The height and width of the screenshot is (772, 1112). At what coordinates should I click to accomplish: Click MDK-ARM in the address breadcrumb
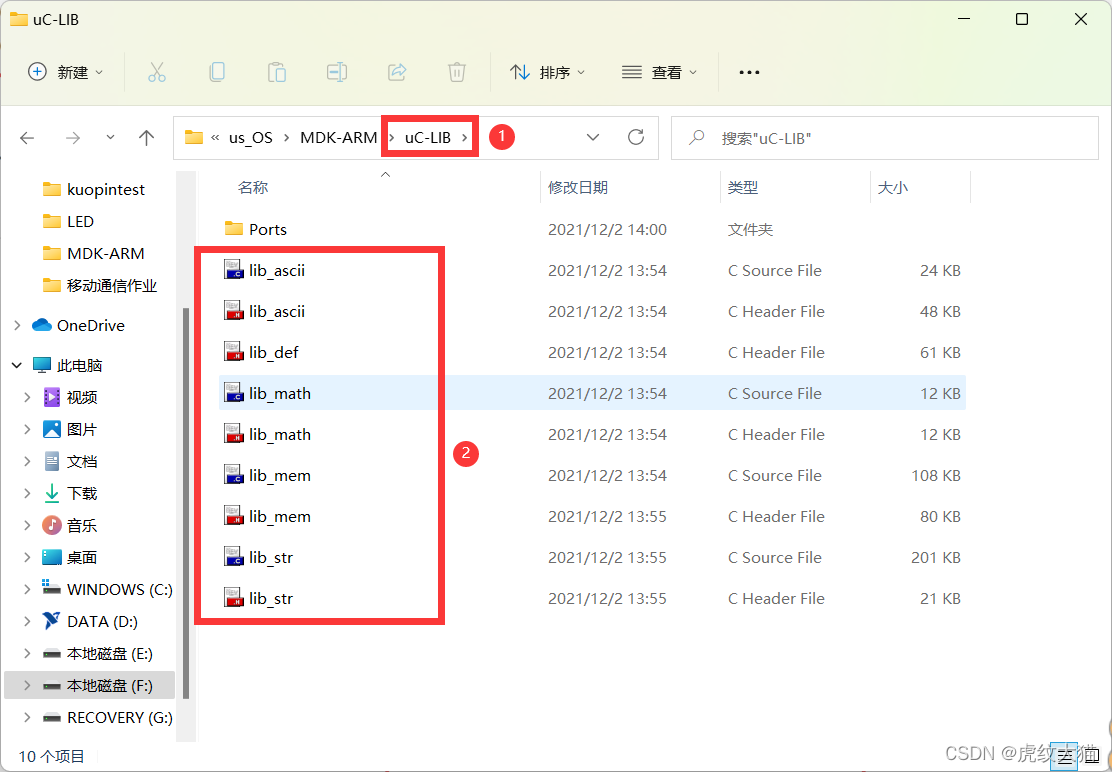tap(338, 138)
